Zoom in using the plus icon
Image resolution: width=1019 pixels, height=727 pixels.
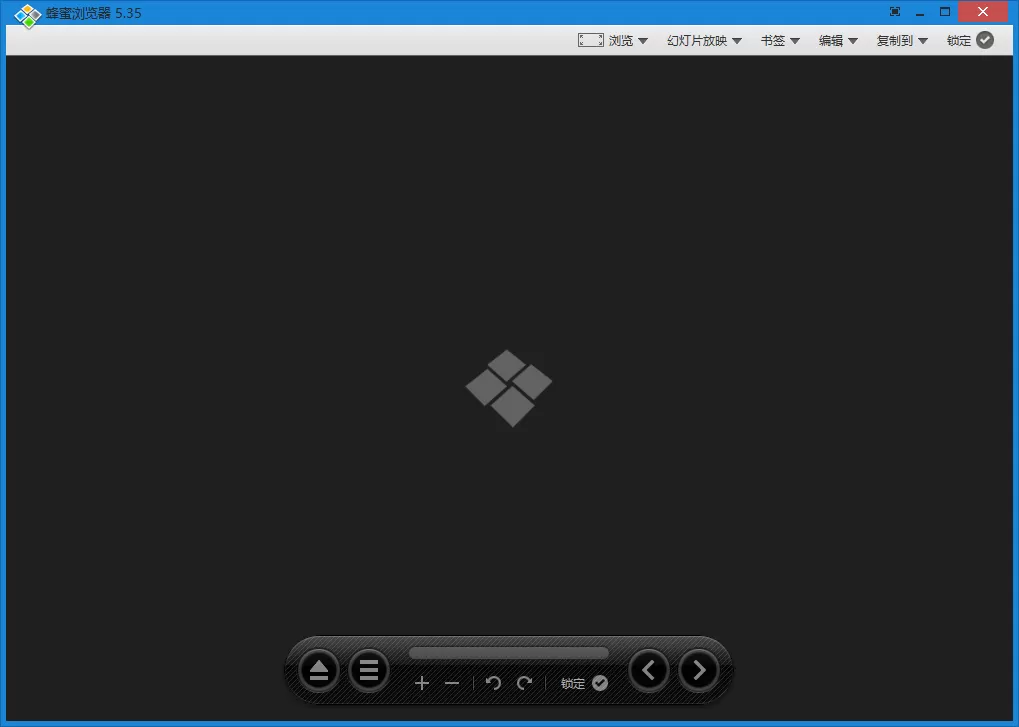[422, 683]
